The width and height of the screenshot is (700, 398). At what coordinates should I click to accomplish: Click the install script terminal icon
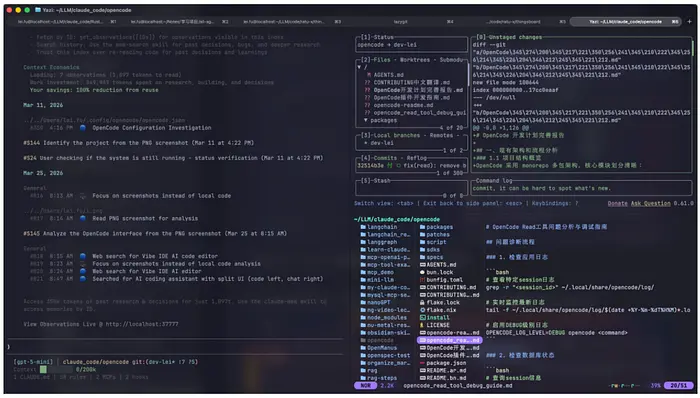(422, 318)
